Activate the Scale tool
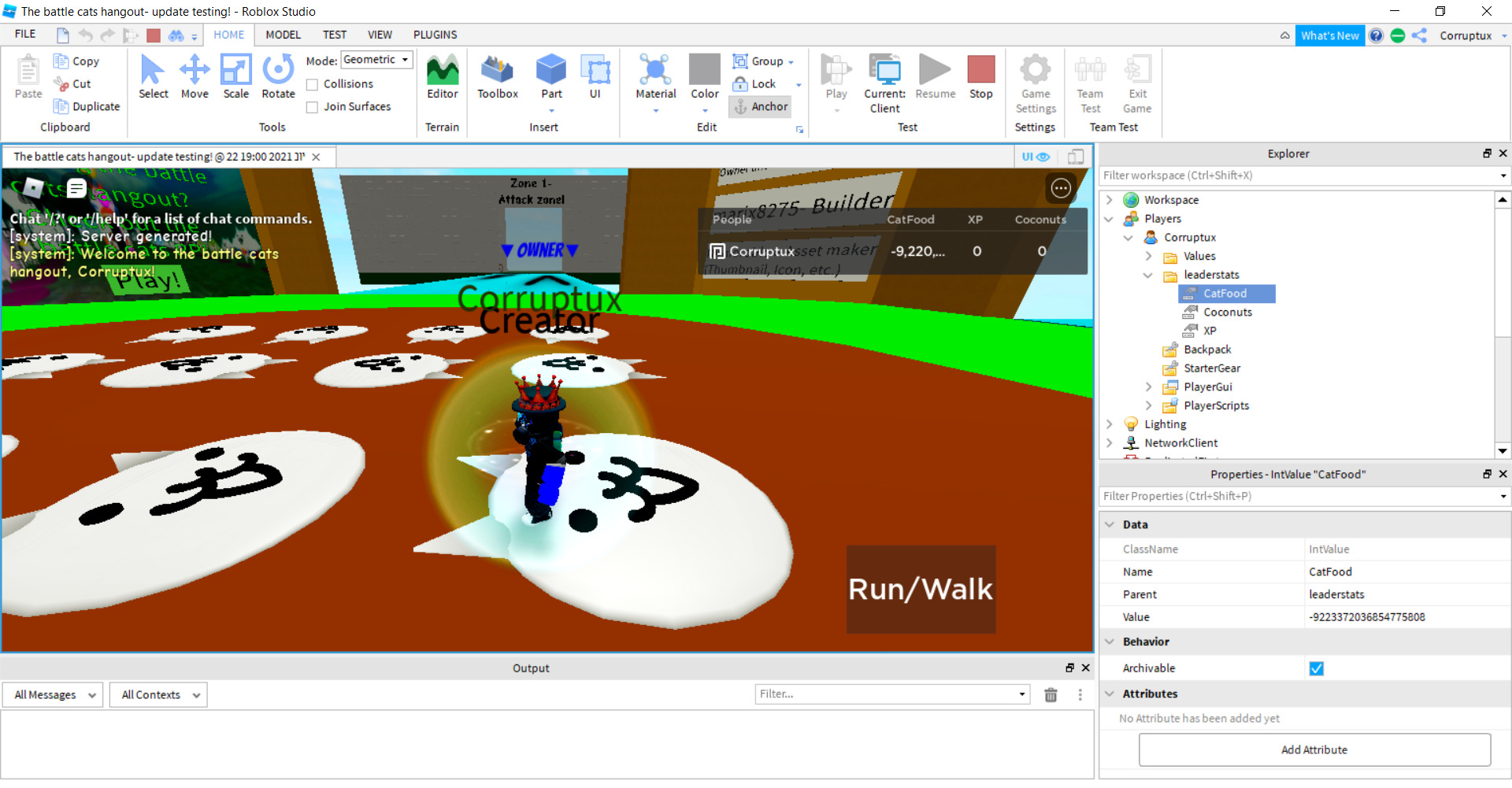Viewport: 1512px width, 788px height. click(235, 76)
